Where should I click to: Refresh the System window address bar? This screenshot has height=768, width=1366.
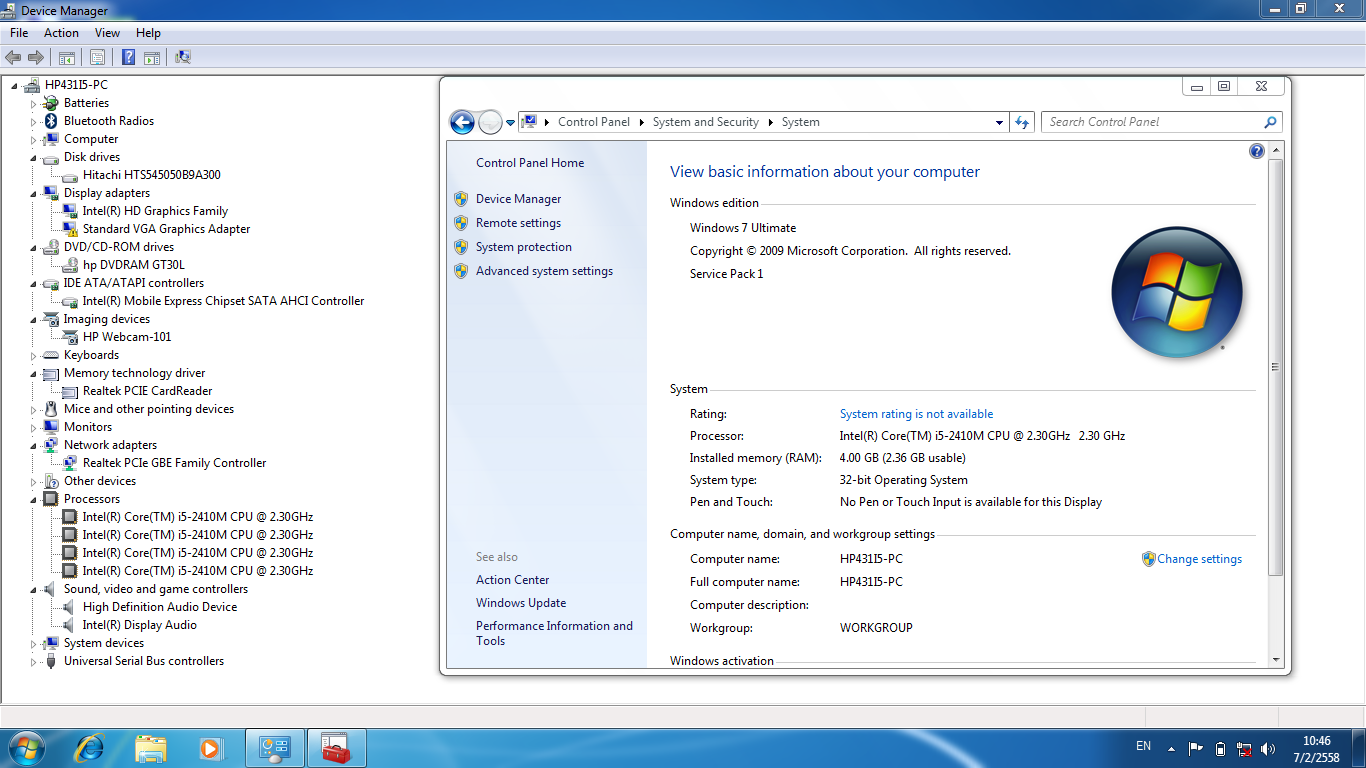coord(1022,122)
